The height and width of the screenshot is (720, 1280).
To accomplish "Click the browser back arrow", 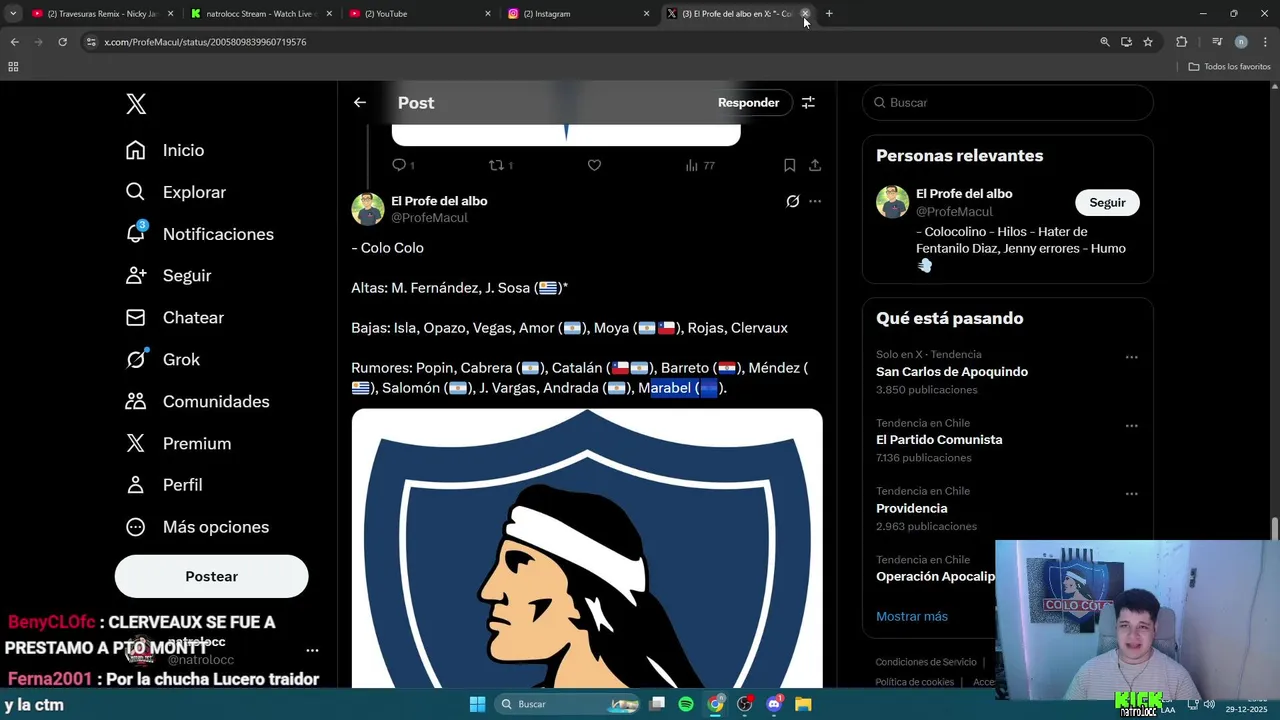I will click(x=14, y=42).
